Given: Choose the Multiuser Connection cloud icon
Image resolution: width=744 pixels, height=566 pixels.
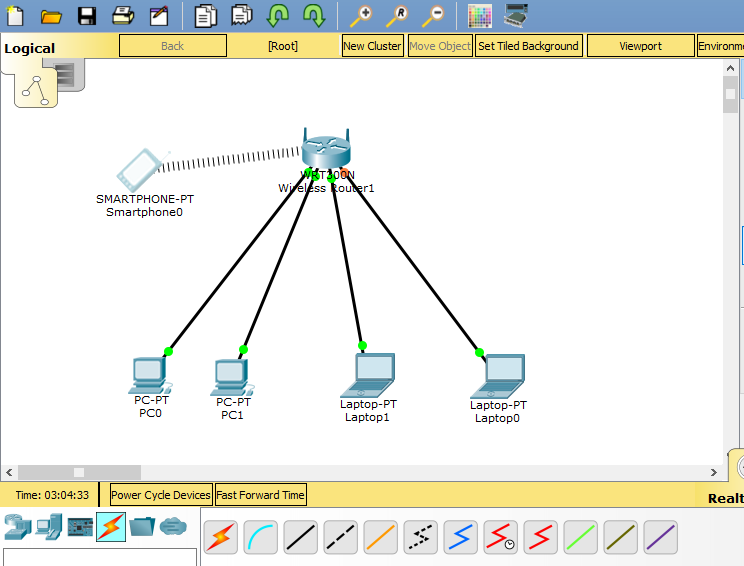Looking at the screenshot, I should pos(173,527).
